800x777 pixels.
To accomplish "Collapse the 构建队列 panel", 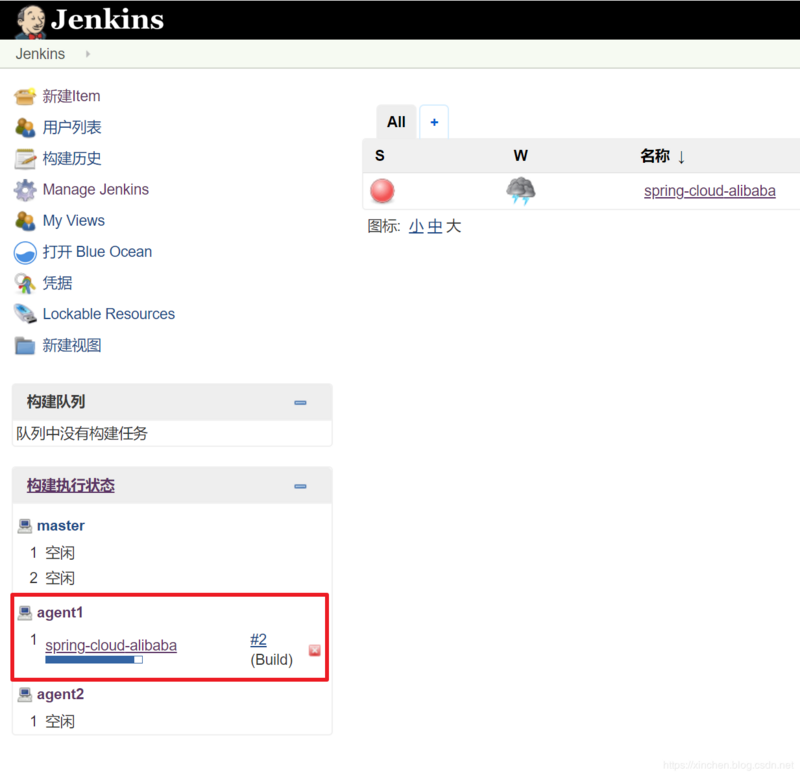I will (x=300, y=401).
